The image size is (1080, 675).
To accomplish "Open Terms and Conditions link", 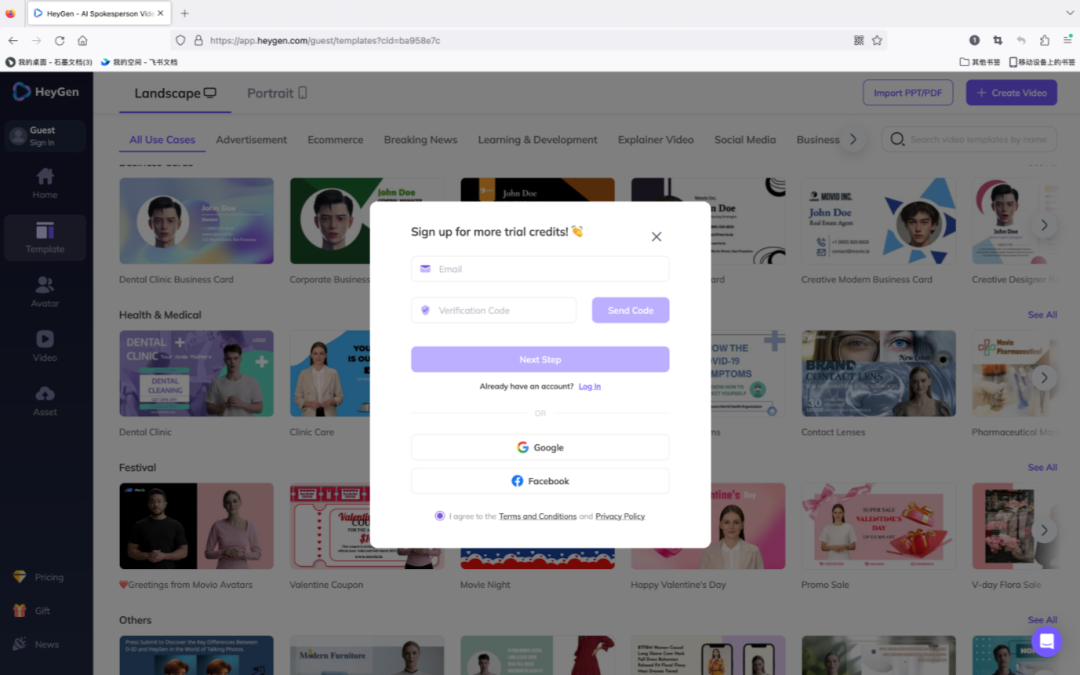I will [537, 516].
